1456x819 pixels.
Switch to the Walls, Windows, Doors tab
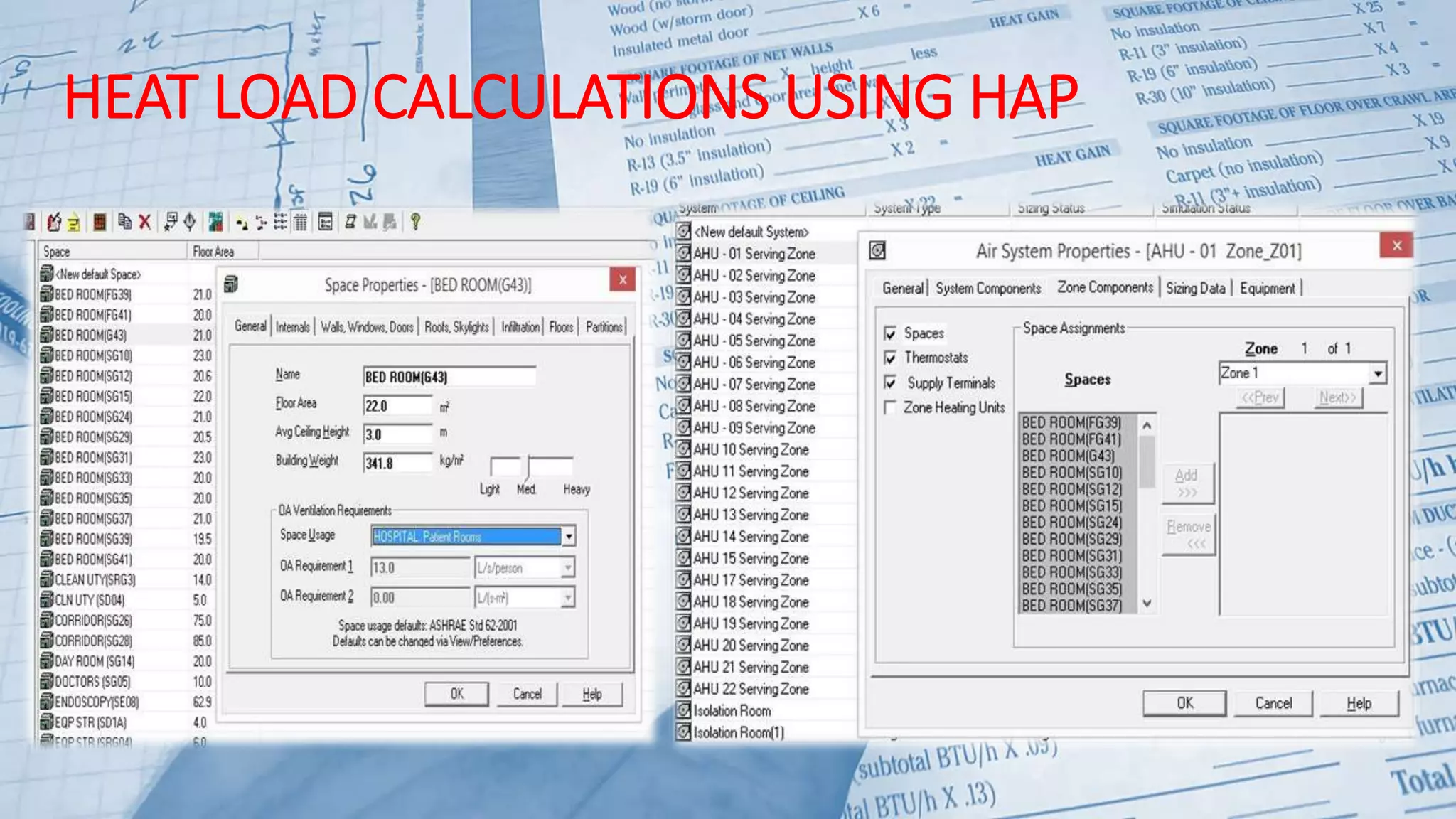pyautogui.click(x=367, y=327)
